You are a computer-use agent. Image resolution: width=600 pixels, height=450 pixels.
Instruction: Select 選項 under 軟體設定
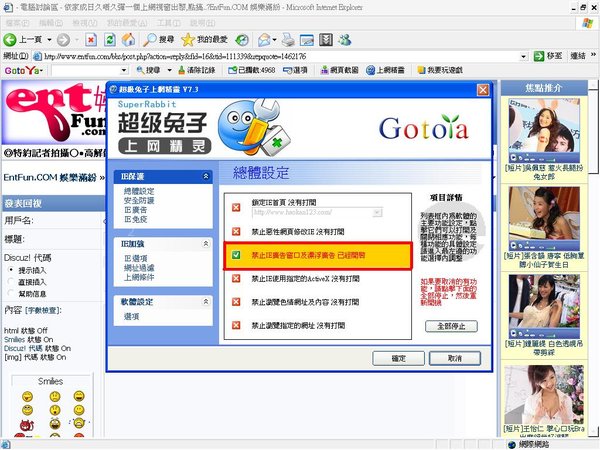point(131,316)
